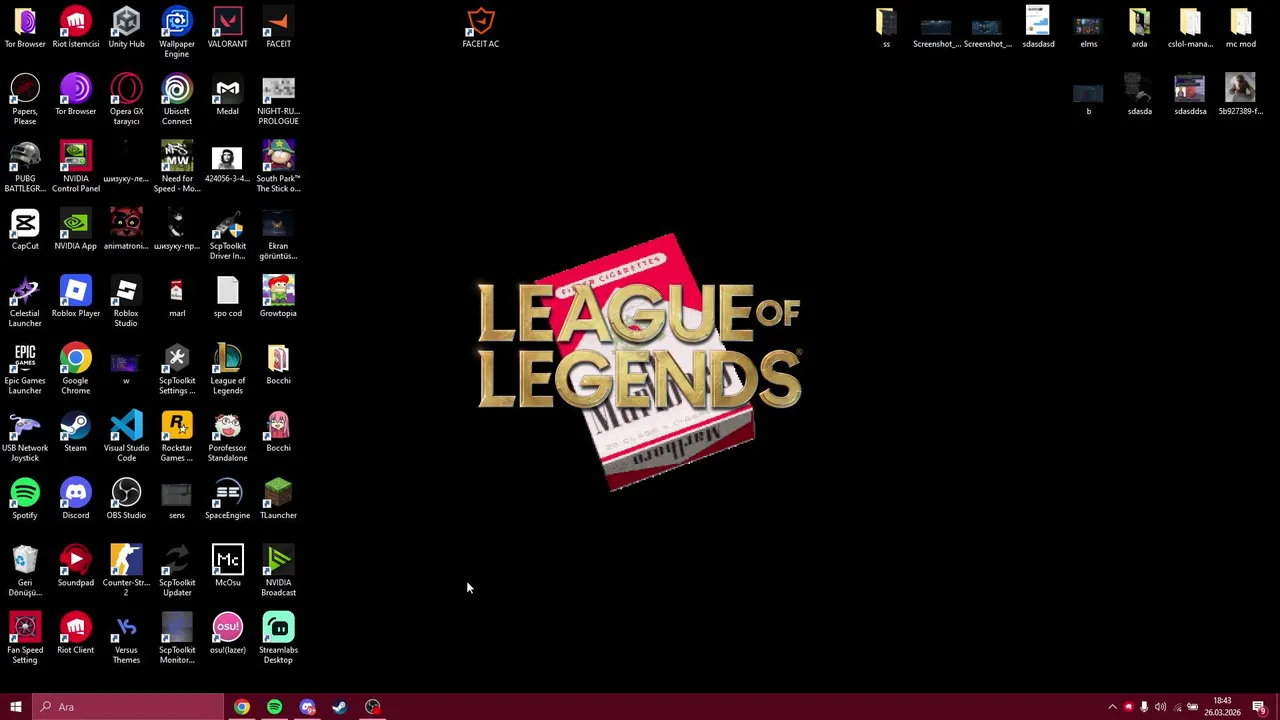
Task: Open the mc mod folder
Action: [x=1241, y=28]
